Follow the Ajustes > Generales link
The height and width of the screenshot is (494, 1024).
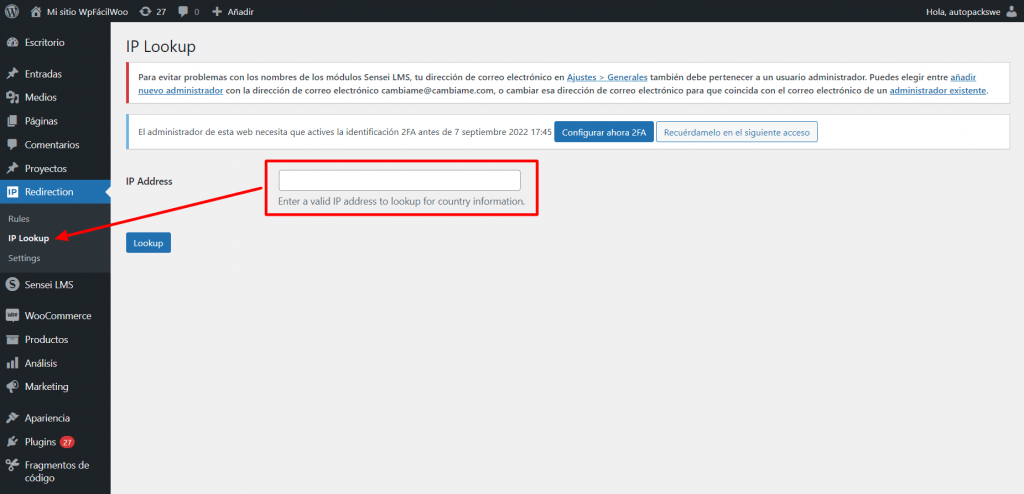click(x=607, y=76)
